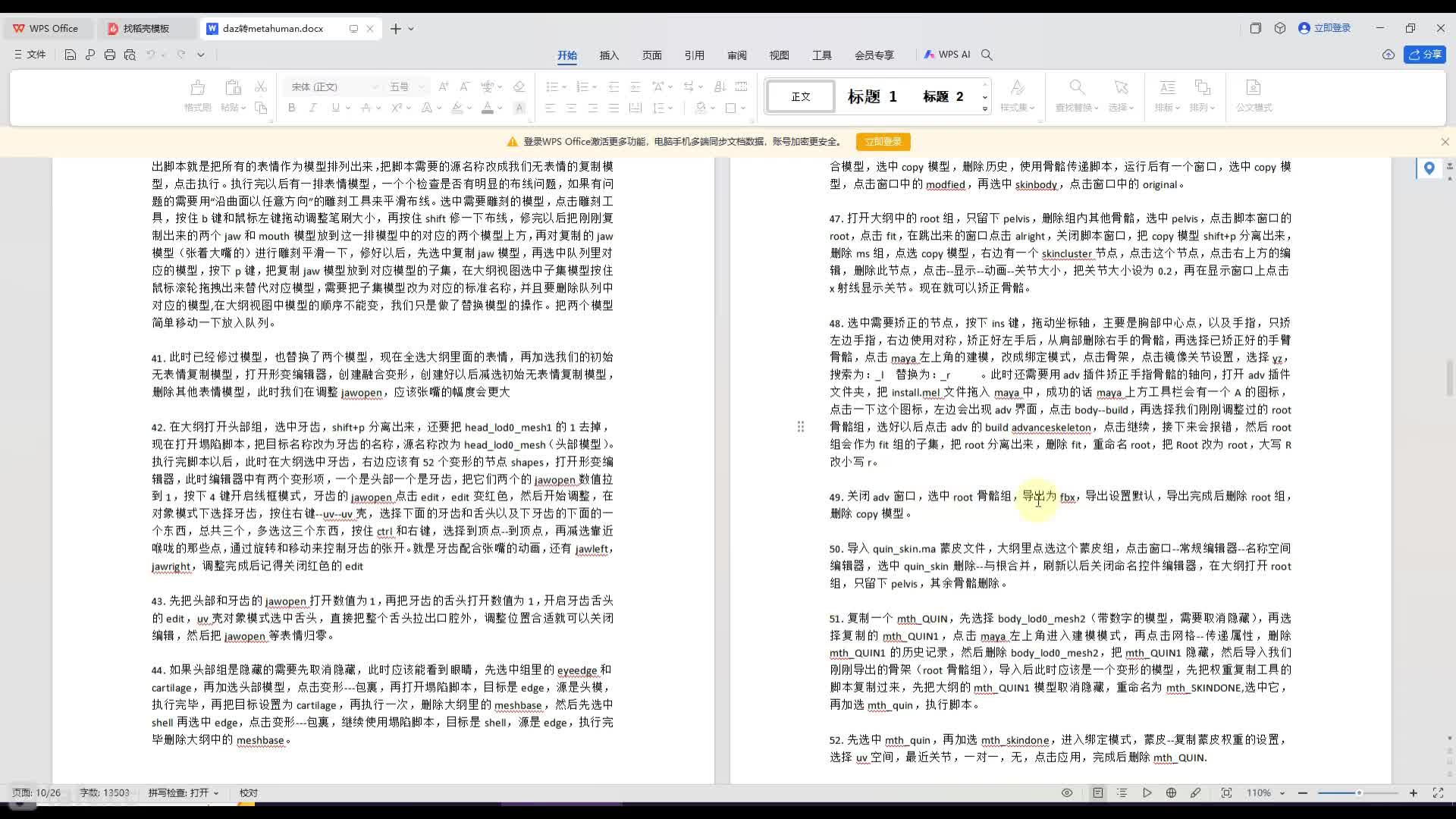Toggle character shading (A with background)
Screen dimensions: 1456x819
[x=519, y=108]
